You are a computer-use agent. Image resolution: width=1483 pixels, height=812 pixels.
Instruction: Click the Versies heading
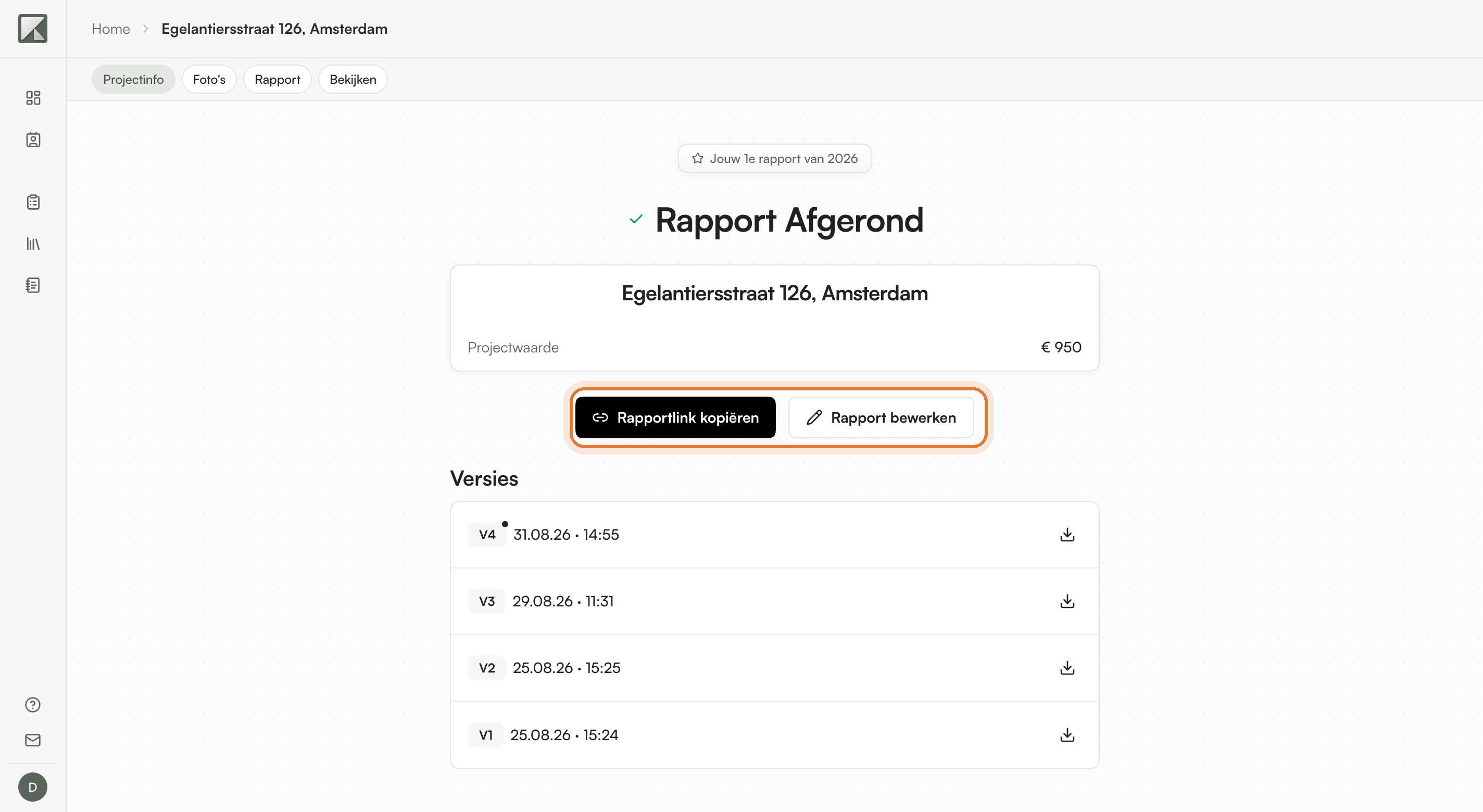point(484,479)
